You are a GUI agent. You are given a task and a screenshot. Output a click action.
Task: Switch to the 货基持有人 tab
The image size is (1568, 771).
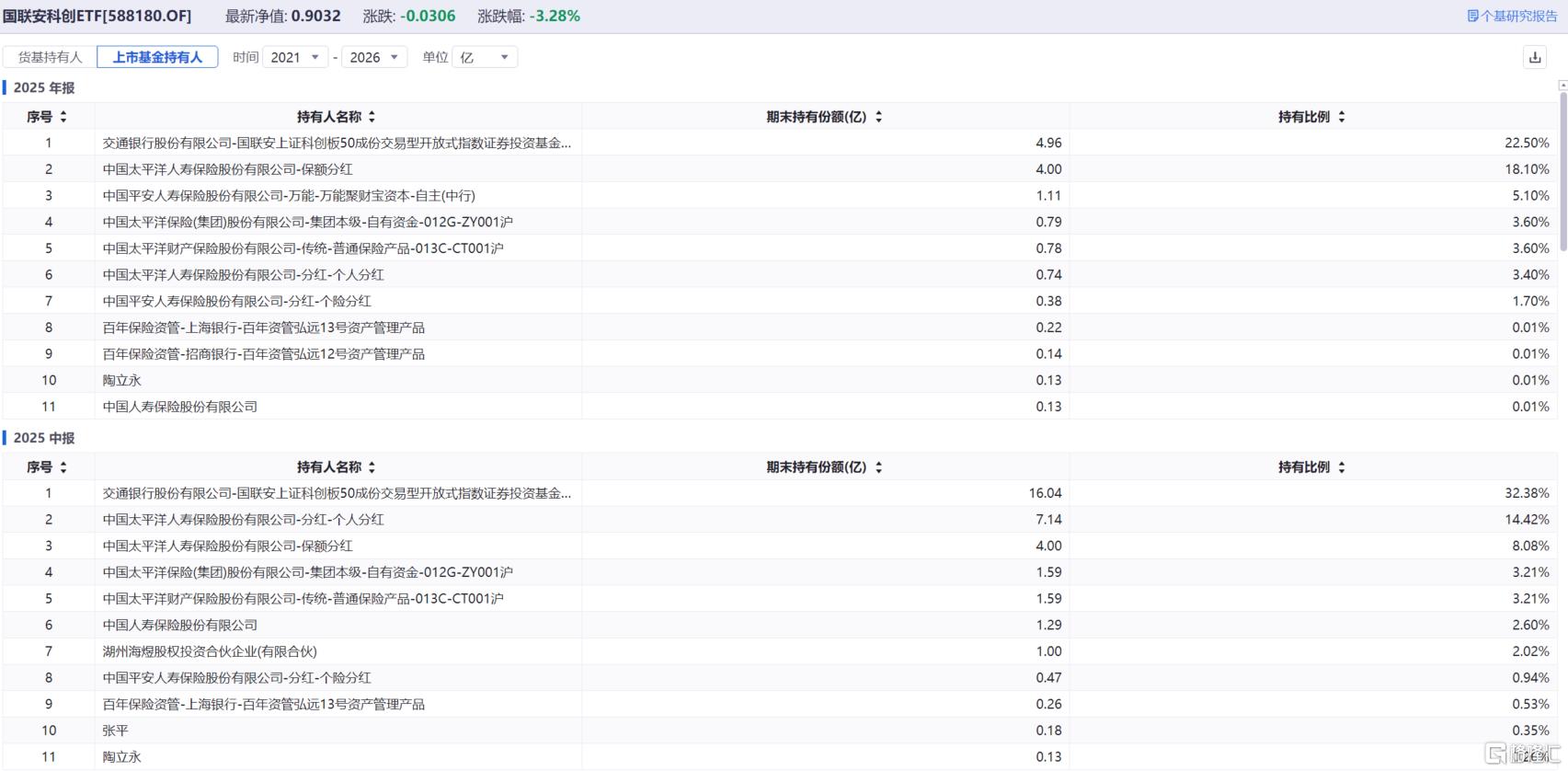(x=50, y=57)
